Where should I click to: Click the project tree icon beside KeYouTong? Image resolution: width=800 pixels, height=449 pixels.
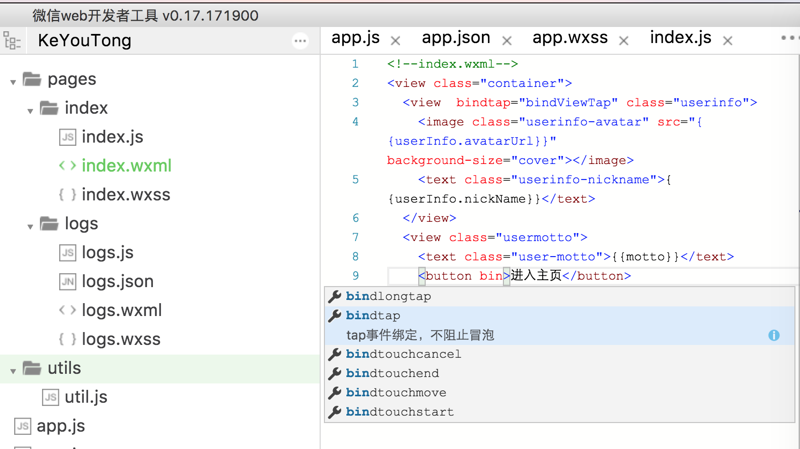12,41
